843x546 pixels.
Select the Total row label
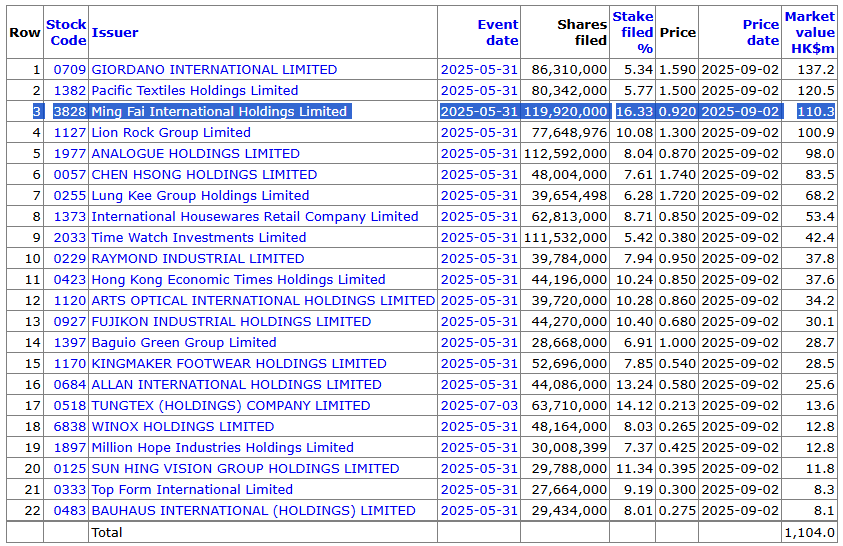pyautogui.click(x=106, y=532)
